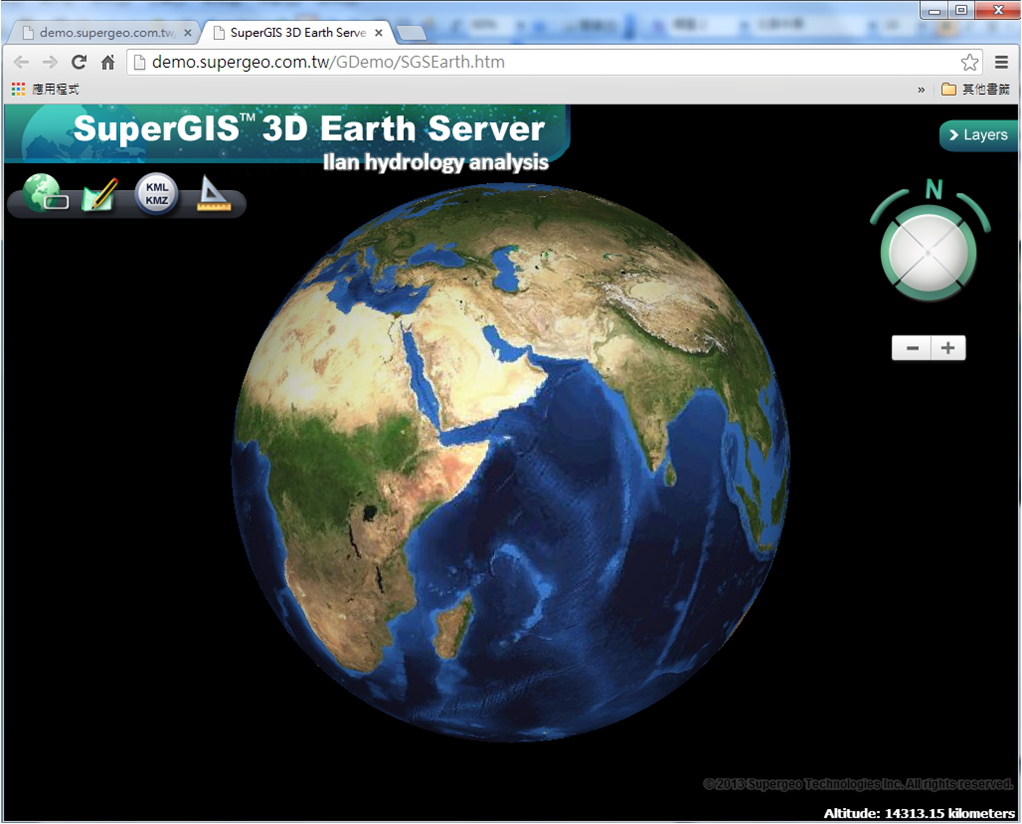
Task: Select the ruler measurement tool
Action: (213, 193)
